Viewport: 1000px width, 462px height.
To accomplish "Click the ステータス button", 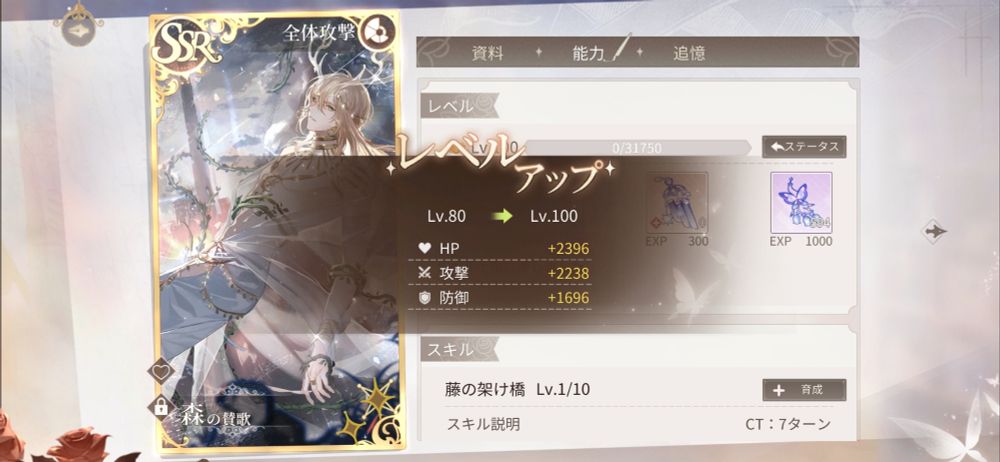I will pos(804,147).
